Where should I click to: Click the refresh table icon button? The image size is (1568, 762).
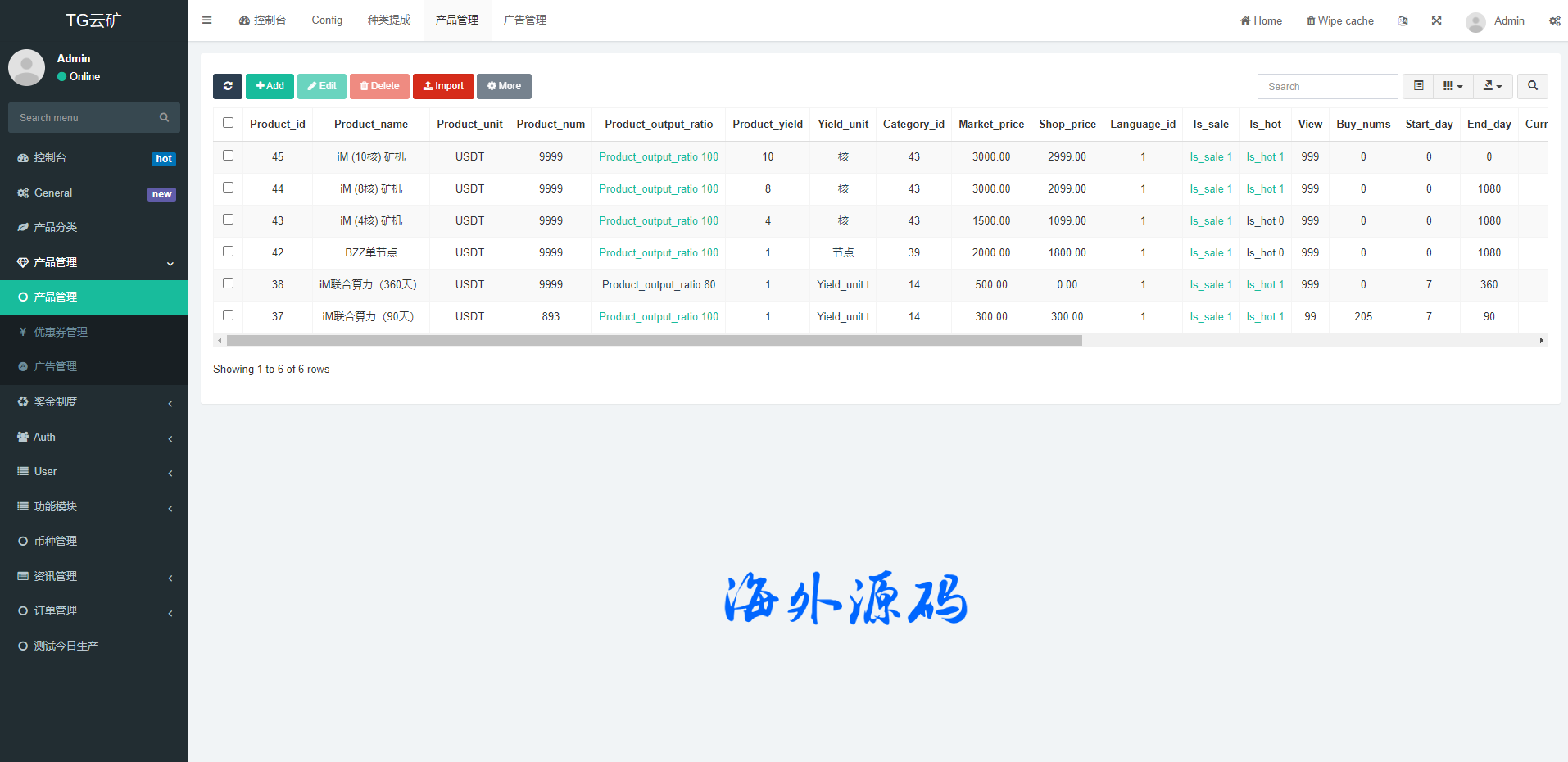(227, 86)
